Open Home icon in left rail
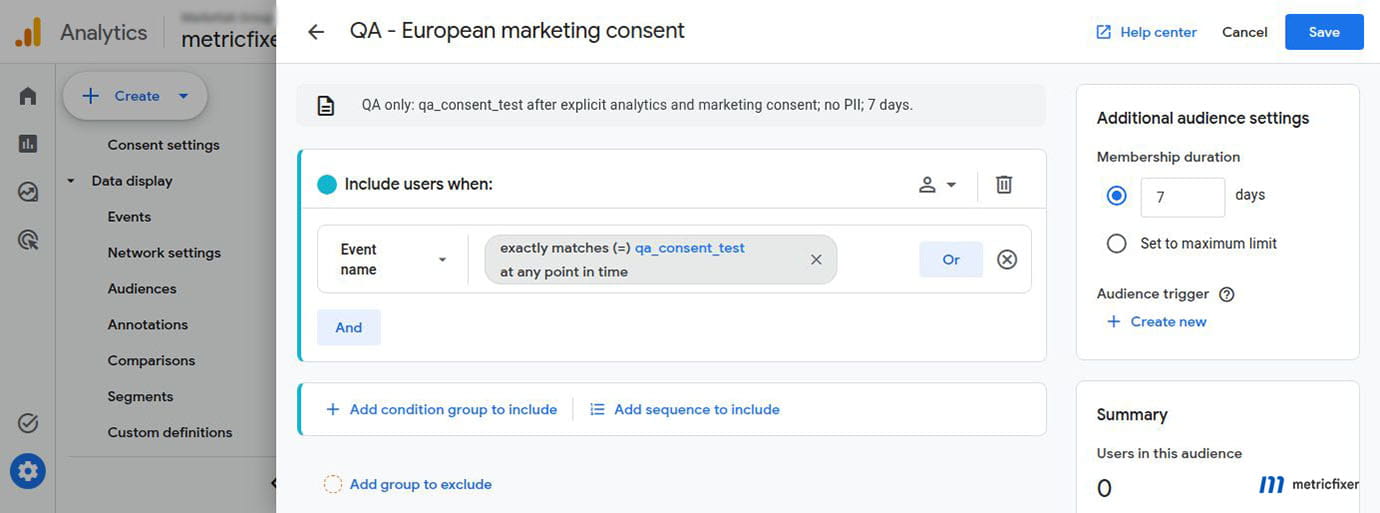The image size is (1380, 513). tap(28, 96)
